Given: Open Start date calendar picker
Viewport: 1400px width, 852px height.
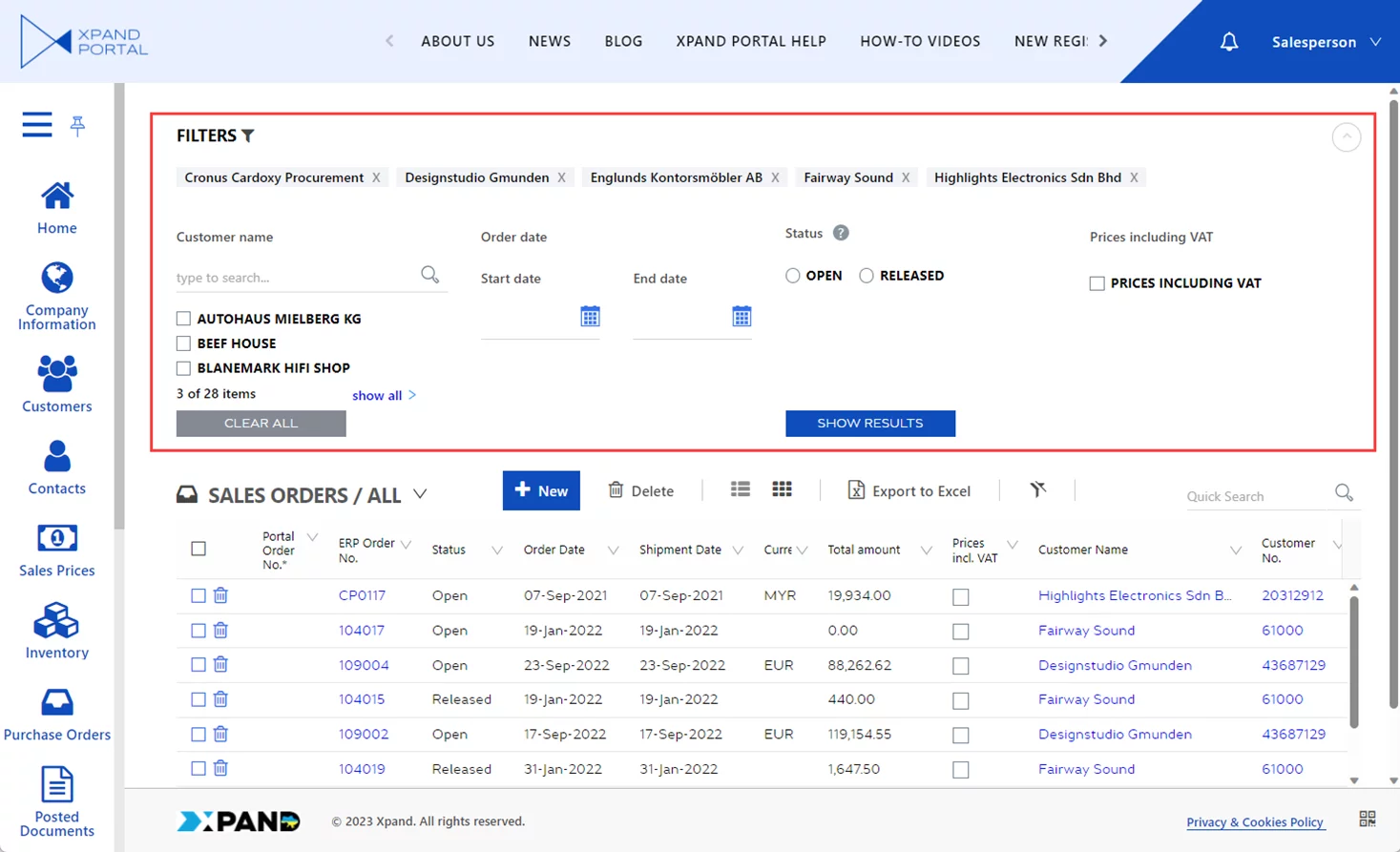Looking at the screenshot, I should [590, 317].
